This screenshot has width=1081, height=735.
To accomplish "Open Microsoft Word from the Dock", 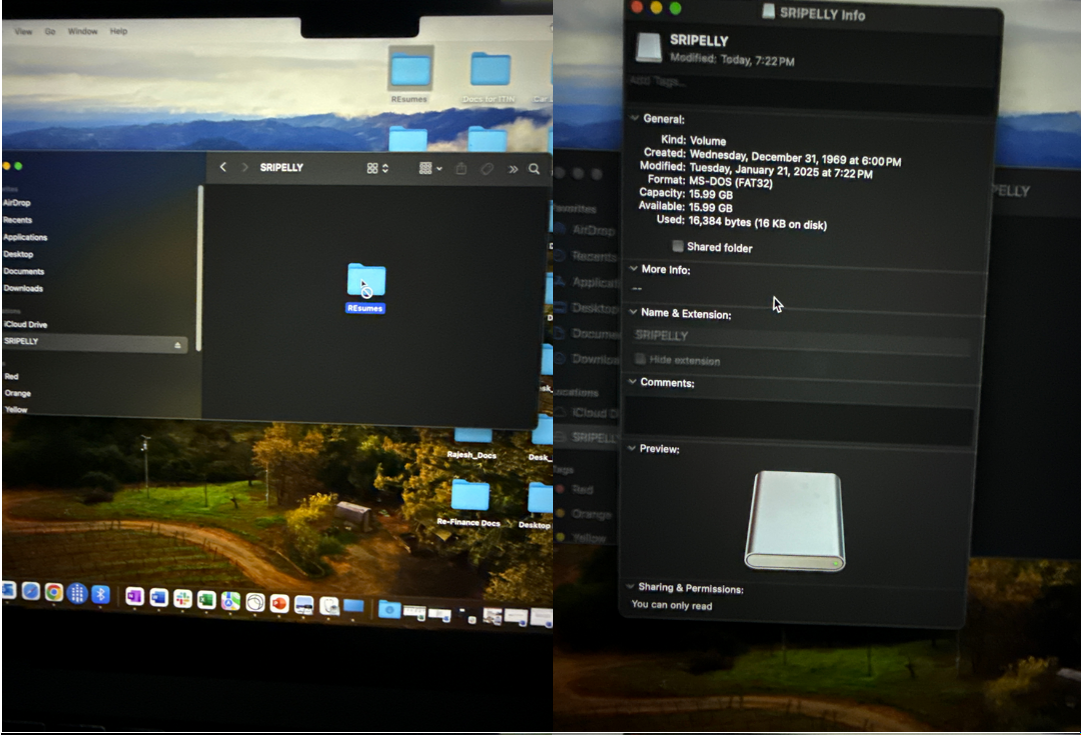I will pos(159,597).
